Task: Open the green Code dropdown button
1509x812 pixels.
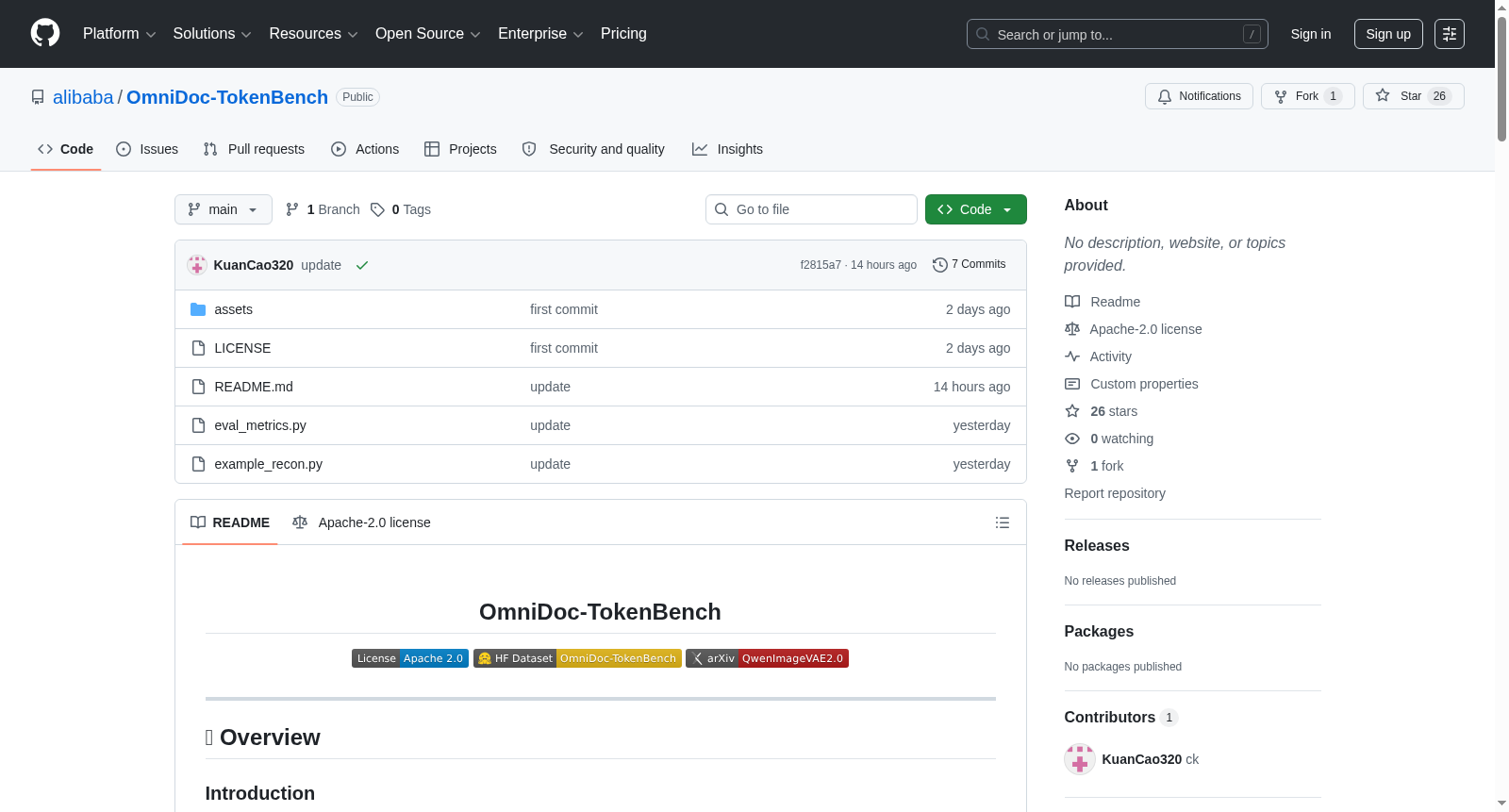Action: click(x=976, y=209)
